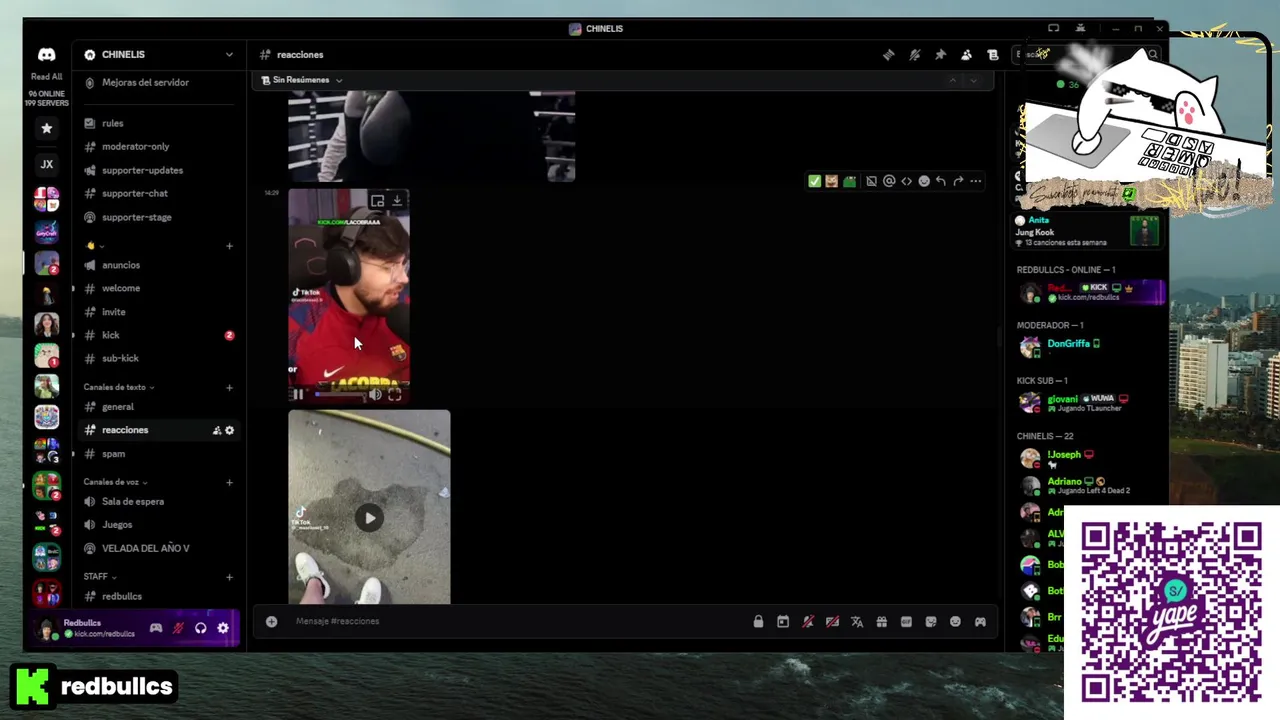
Task: Click the calendar icon in message bar
Action: 783,621
